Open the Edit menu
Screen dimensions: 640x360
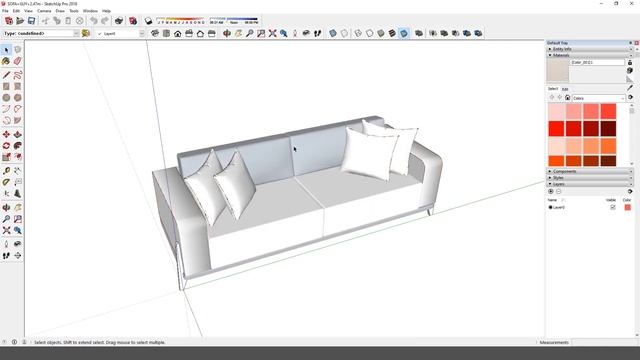tap(16, 11)
